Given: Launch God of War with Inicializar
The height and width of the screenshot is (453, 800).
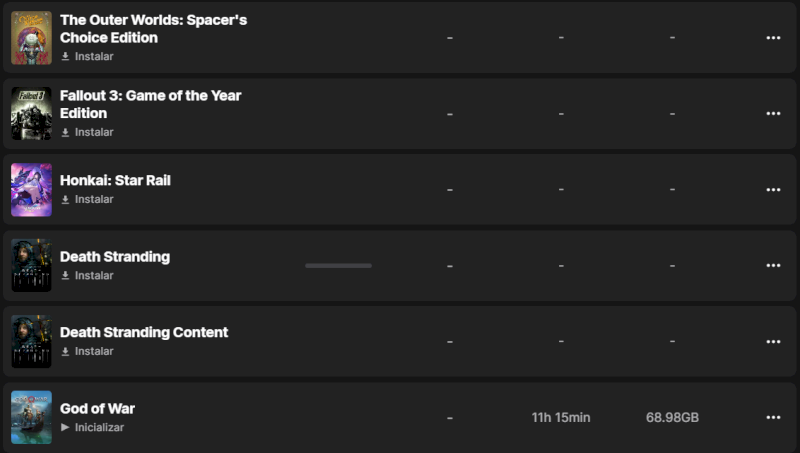Looking at the screenshot, I should 99,427.
